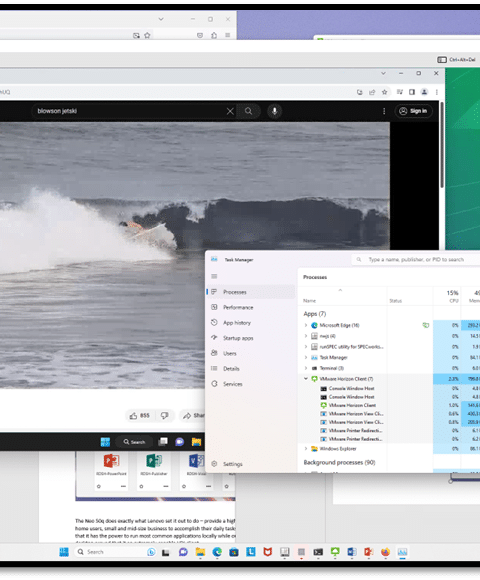Open Users tab in Task Manager

251,353
